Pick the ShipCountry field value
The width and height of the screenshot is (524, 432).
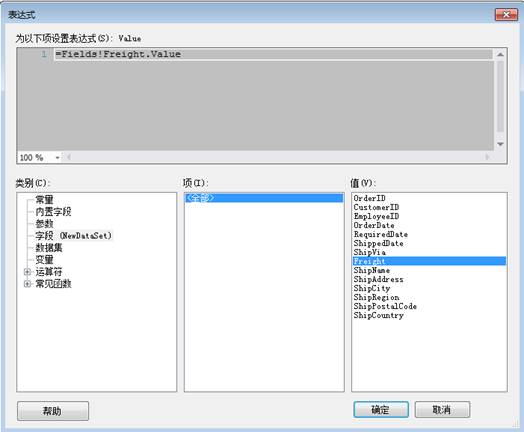tap(378, 315)
